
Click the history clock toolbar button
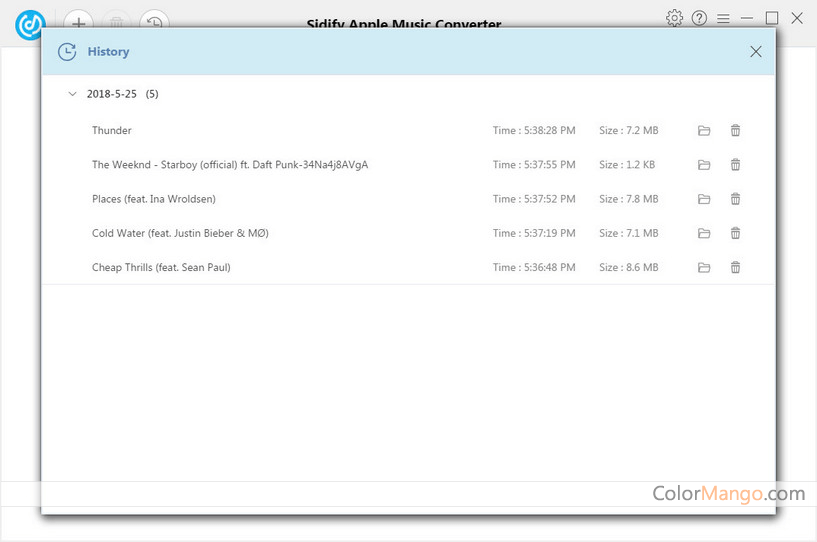[154, 22]
